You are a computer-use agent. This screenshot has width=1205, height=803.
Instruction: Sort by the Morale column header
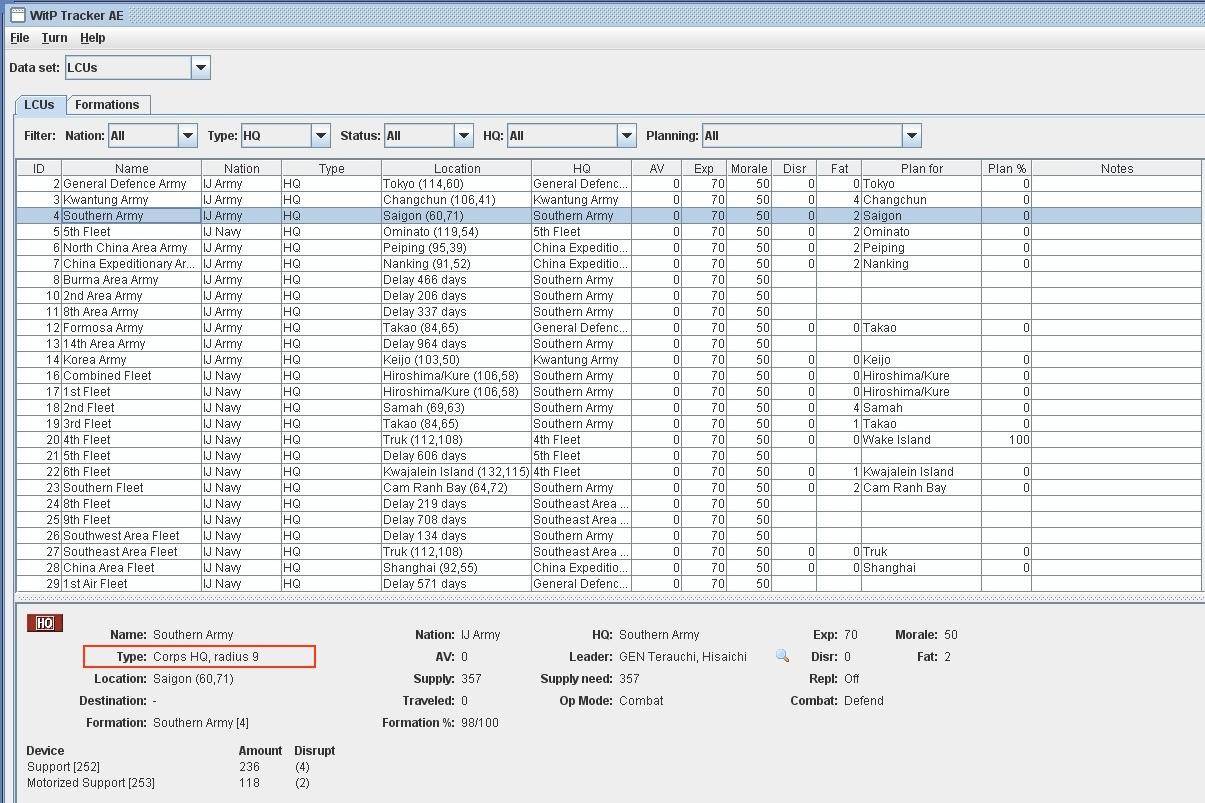coord(748,168)
